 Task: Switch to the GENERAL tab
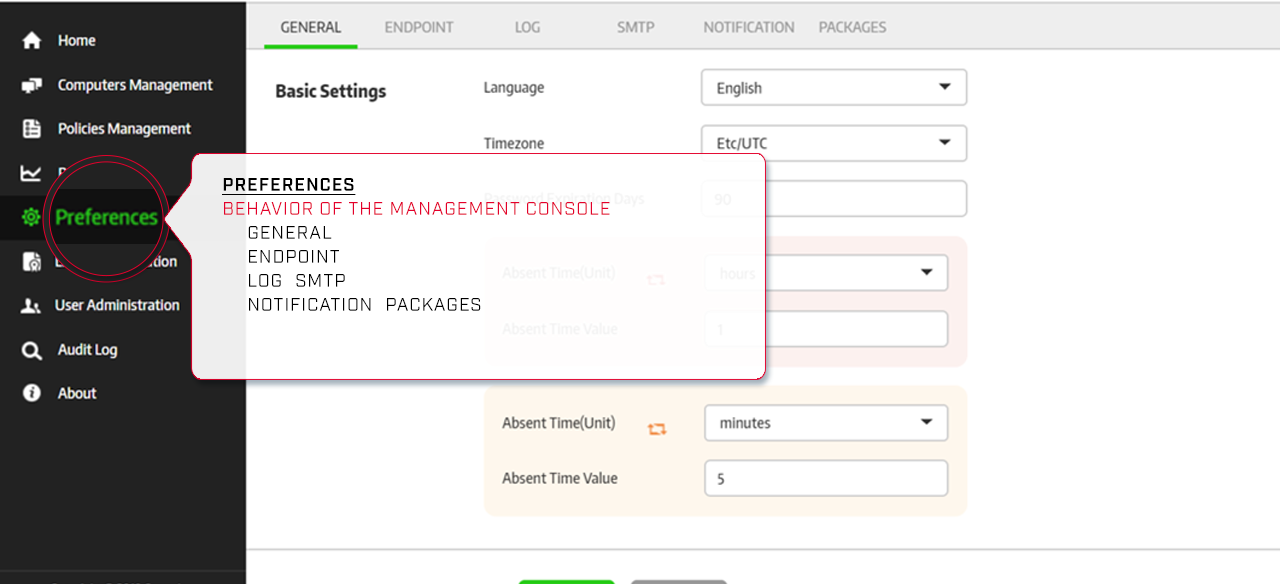(311, 27)
